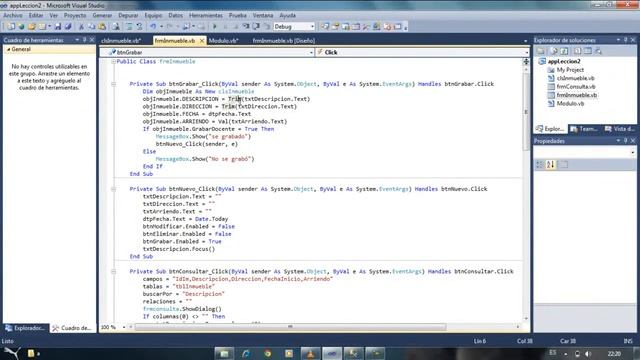Collapse the btnConsultar_Click sub

point(113,271)
